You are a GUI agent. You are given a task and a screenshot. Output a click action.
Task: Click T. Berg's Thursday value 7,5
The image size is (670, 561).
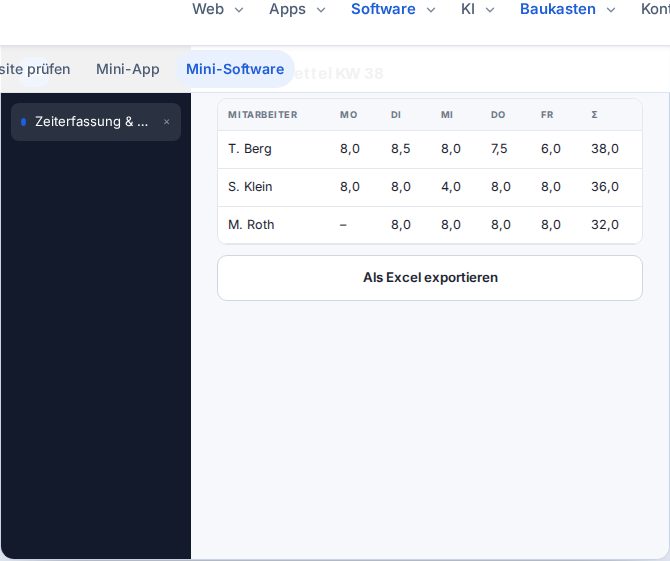499,149
